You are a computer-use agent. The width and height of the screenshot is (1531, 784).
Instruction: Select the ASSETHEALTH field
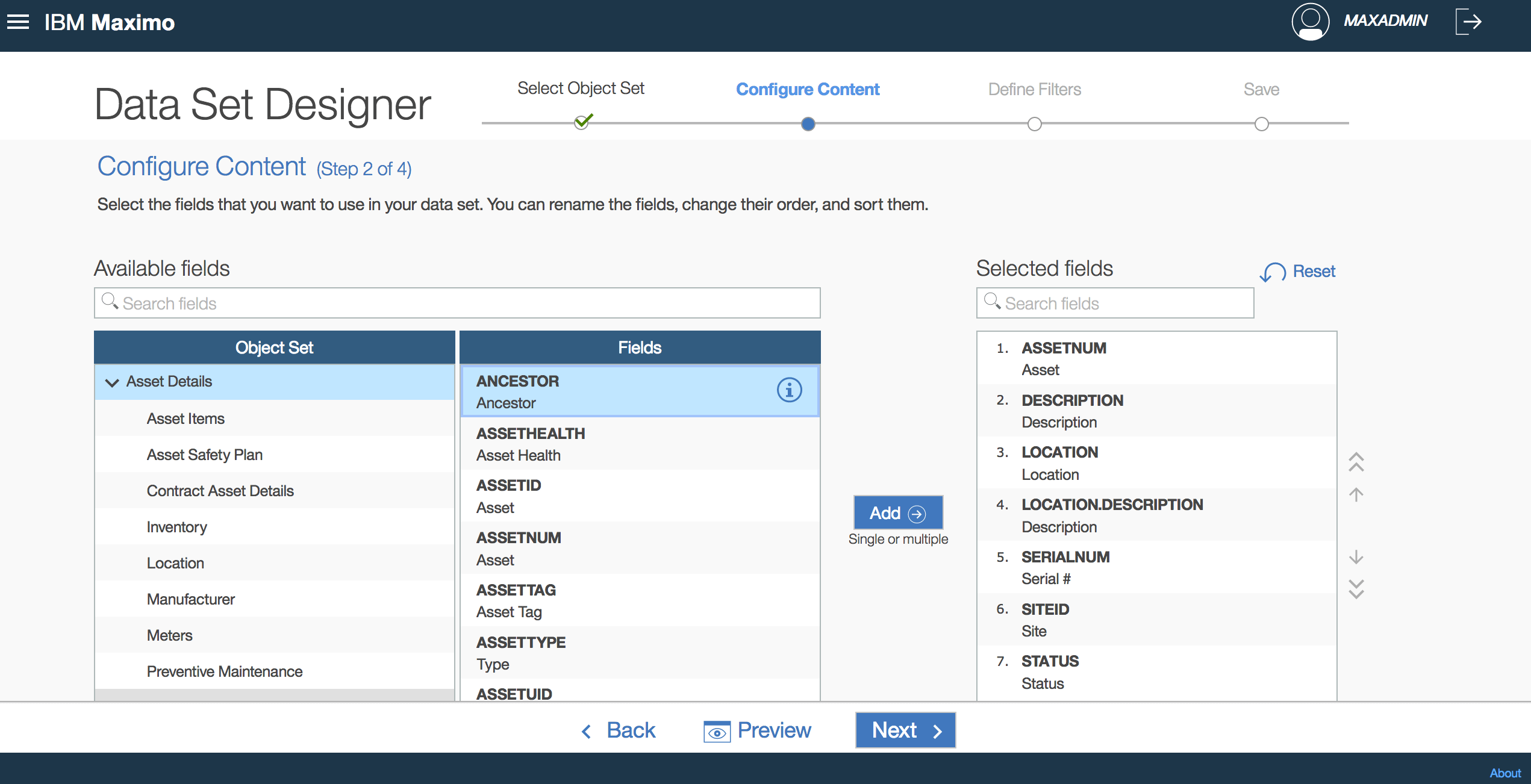[640, 444]
